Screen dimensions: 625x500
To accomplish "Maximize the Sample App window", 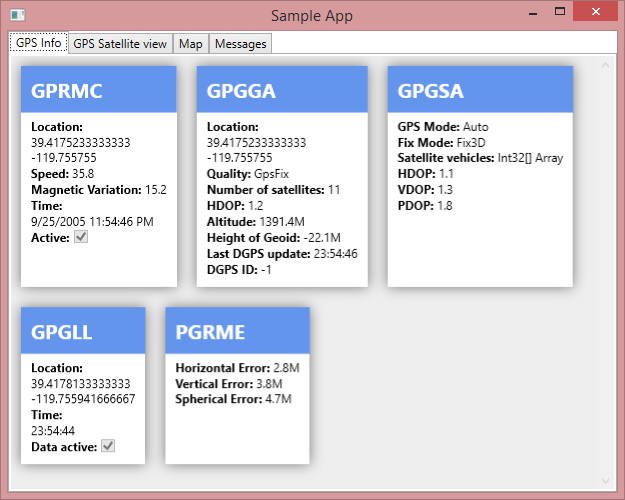I will coord(560,12).
